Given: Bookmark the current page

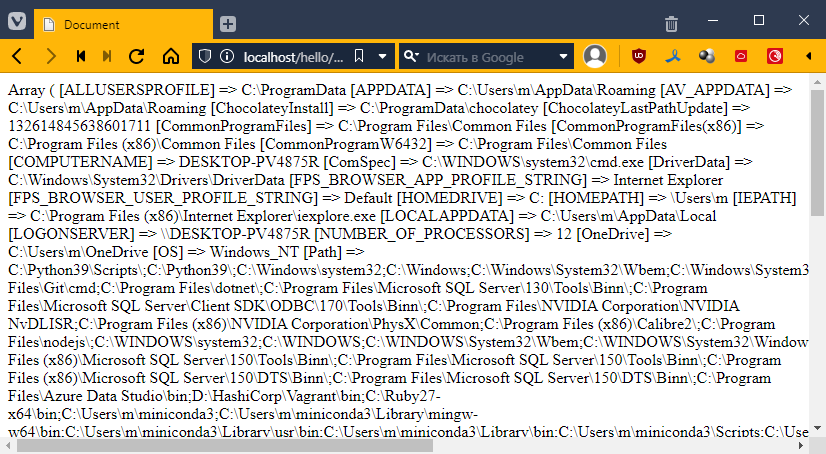Looking at the screenshot, I should click(x=358, y=56).
